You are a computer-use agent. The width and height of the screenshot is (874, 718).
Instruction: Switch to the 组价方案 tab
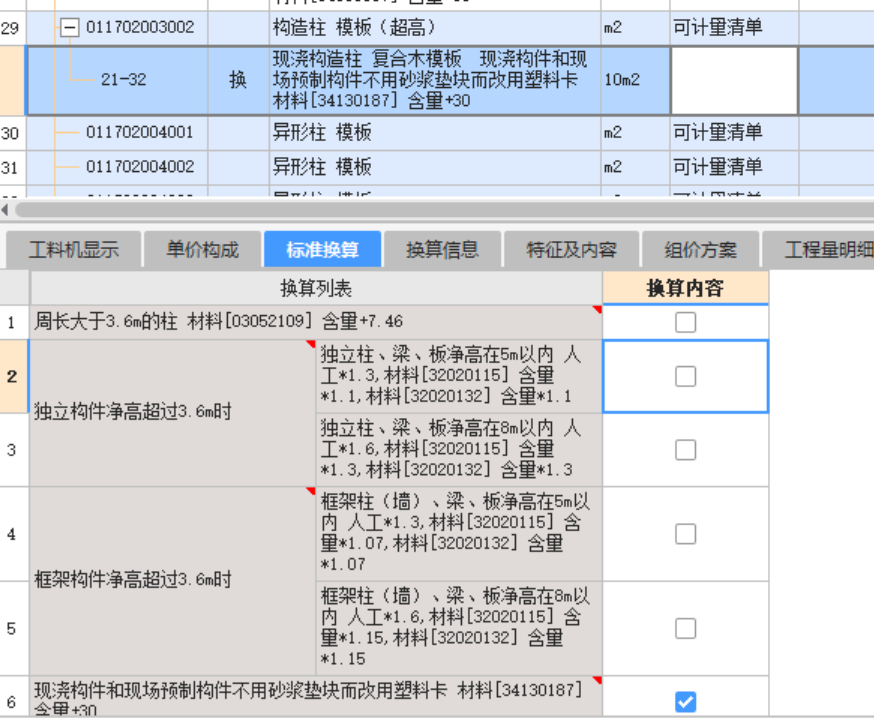700,249
